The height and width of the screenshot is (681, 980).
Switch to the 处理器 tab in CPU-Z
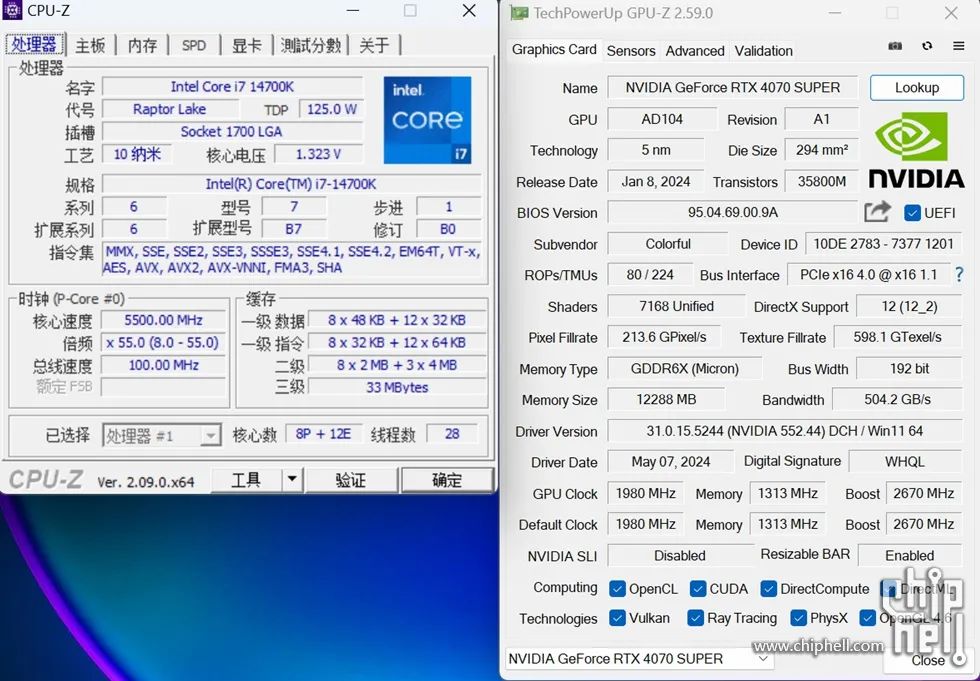[x=34, y=44]
